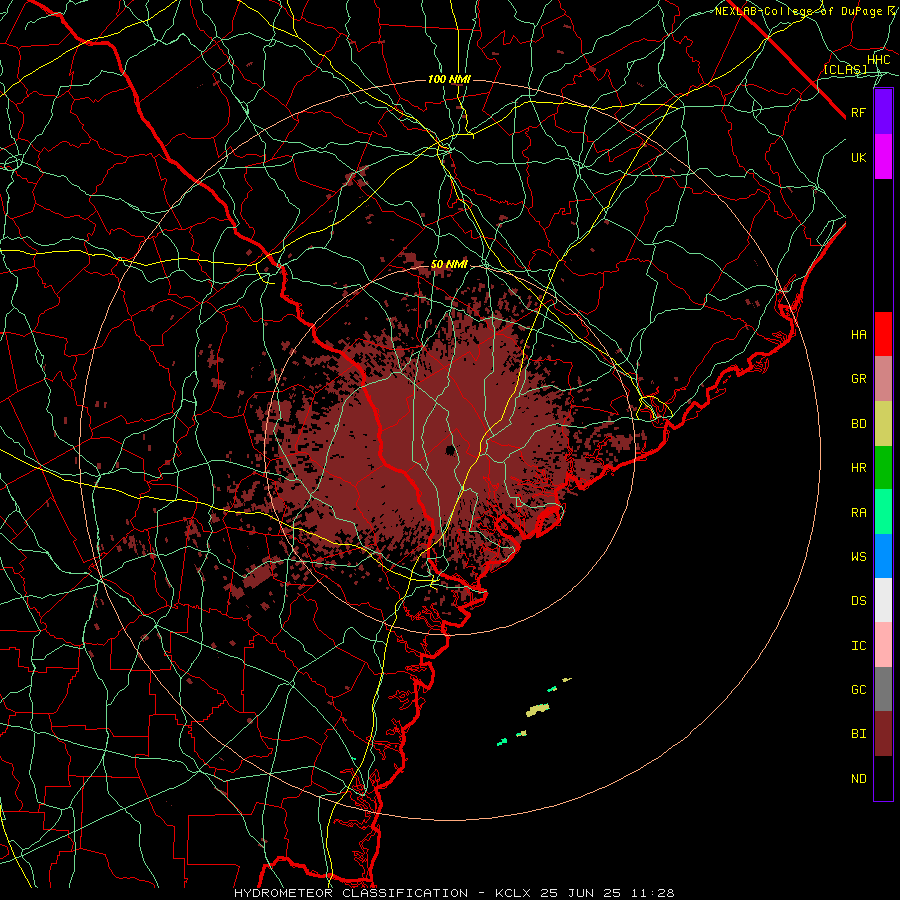Click the 'HYDROMETEOR CLASSIFICATION' title text
The width and height of the screenshot is (900, 900).
(x=351, y=893)
